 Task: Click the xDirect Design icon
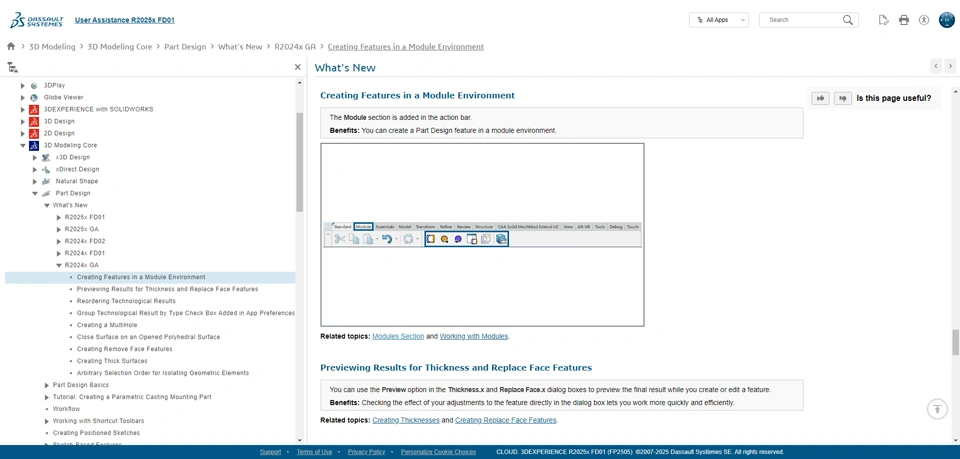pos(46,169)
